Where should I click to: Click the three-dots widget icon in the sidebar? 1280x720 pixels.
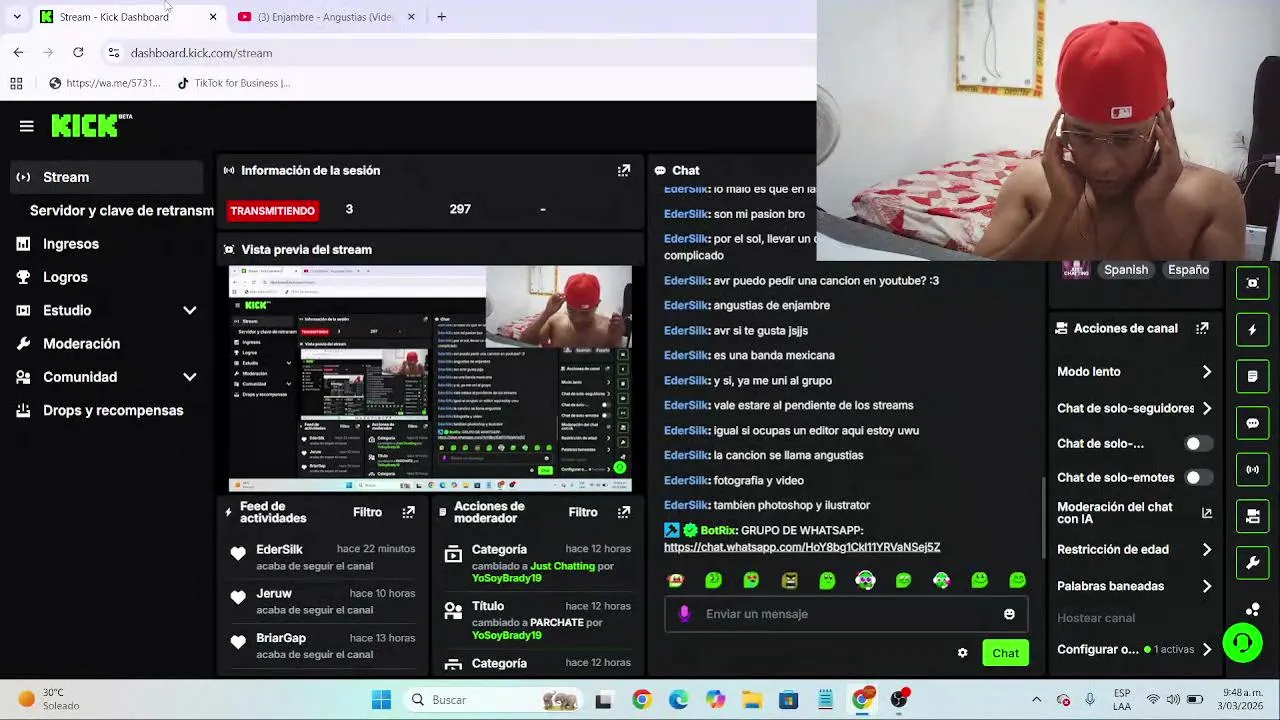1252,609
